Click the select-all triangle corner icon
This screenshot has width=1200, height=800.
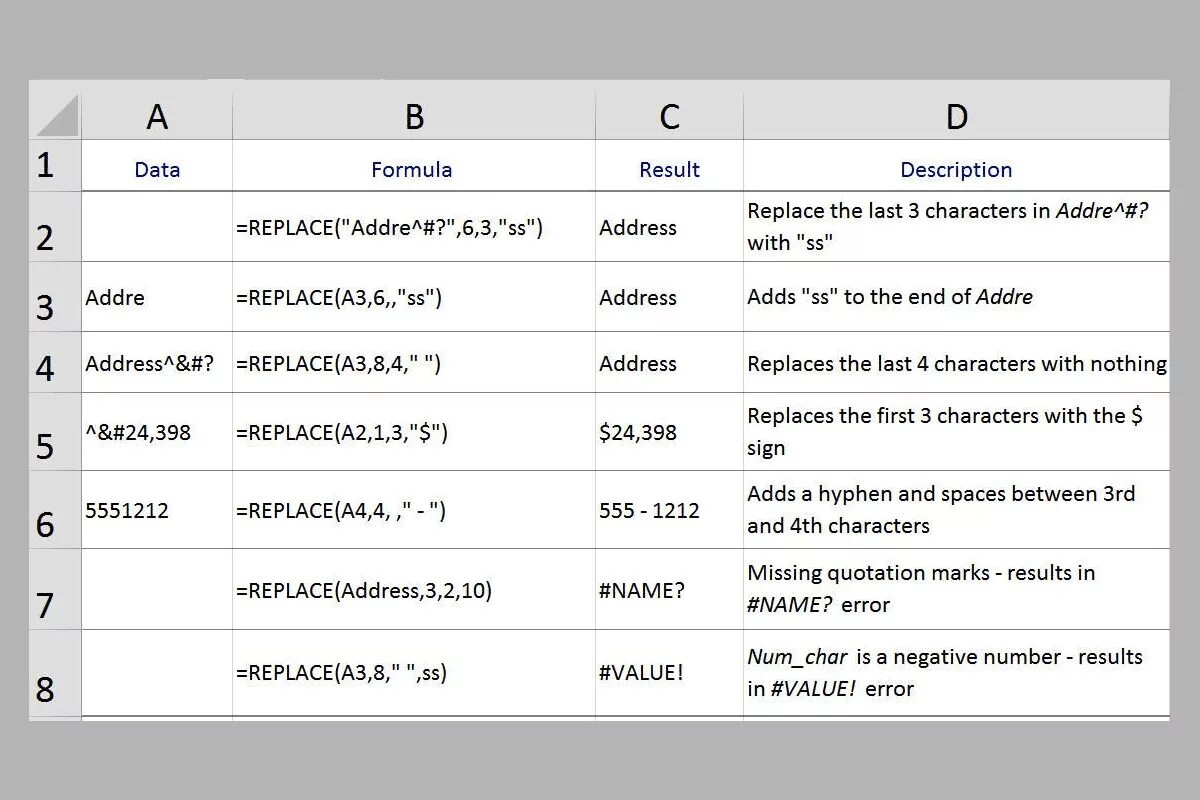(56, 115)
